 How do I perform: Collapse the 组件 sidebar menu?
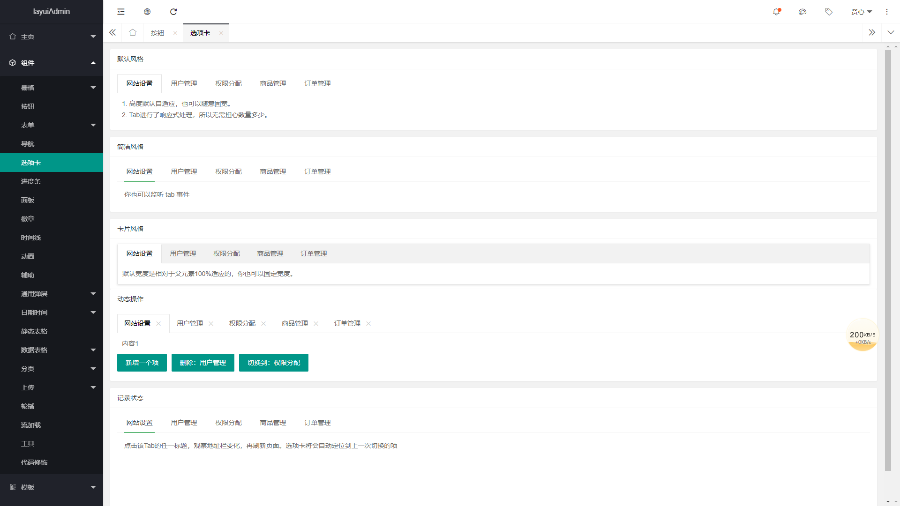point(52,63)
